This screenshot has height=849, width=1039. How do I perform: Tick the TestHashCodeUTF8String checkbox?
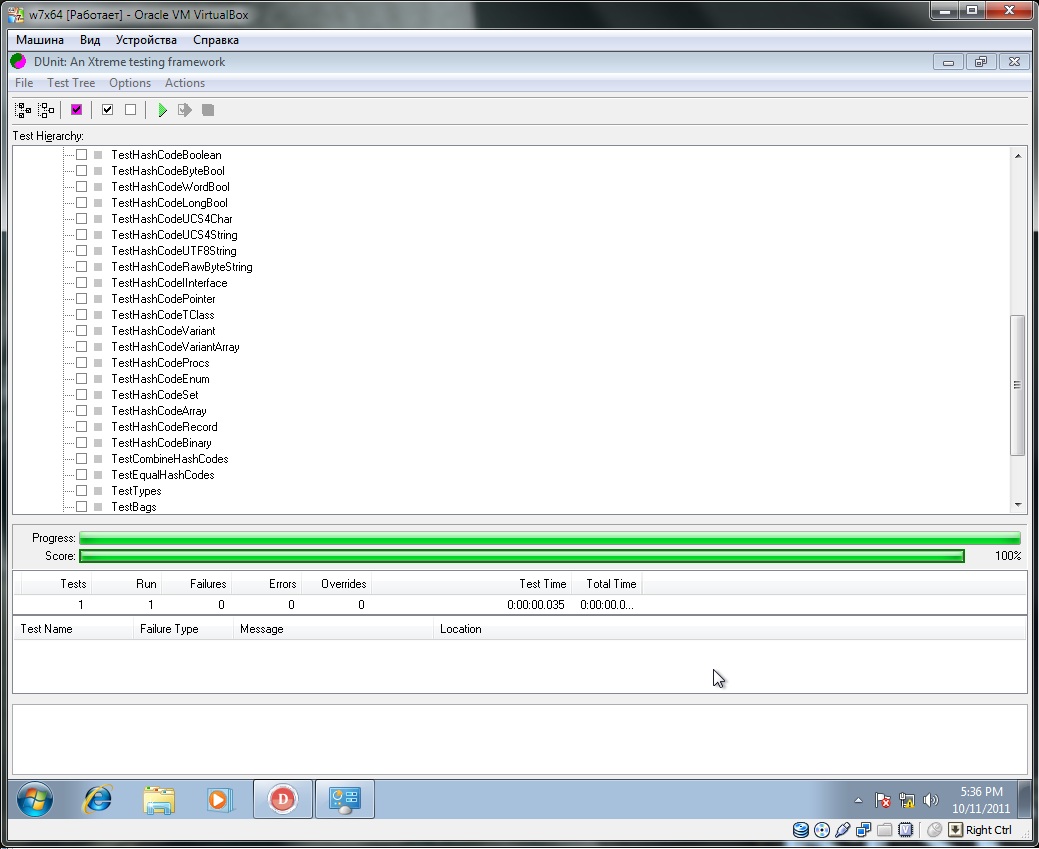coord(82,251)
